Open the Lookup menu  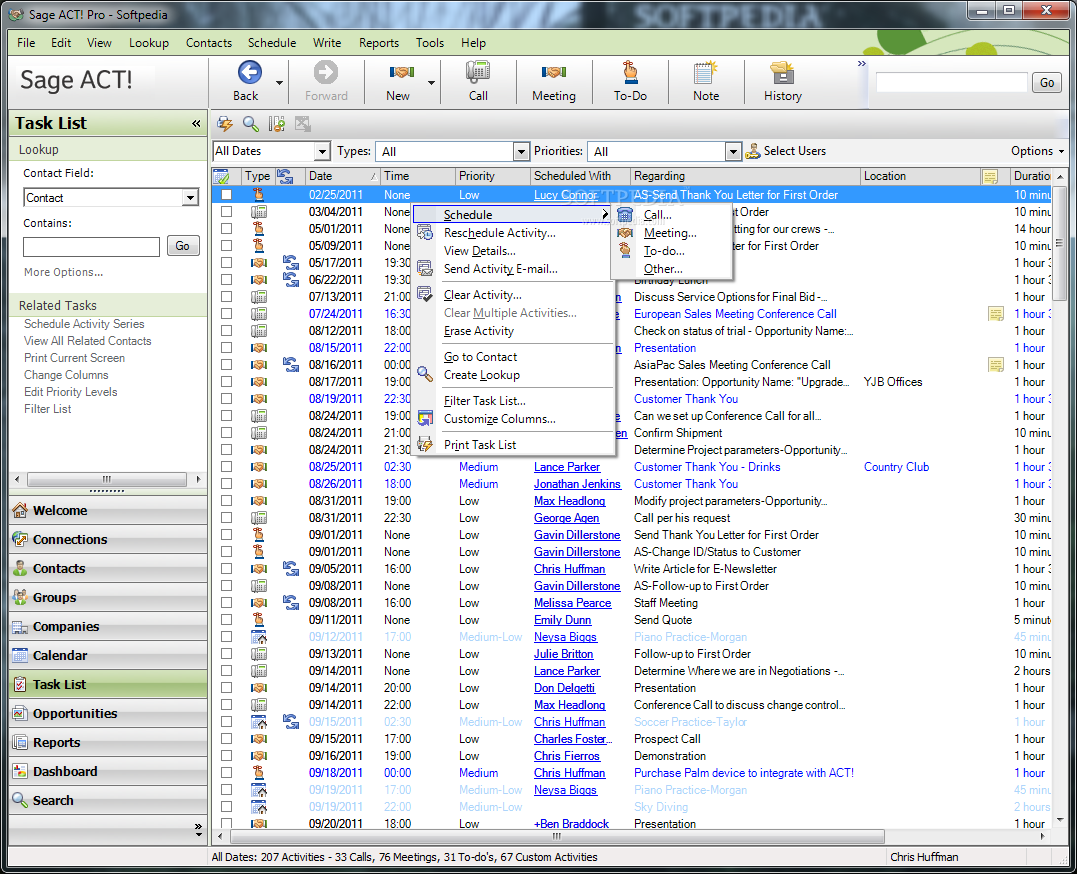[148, 43]
